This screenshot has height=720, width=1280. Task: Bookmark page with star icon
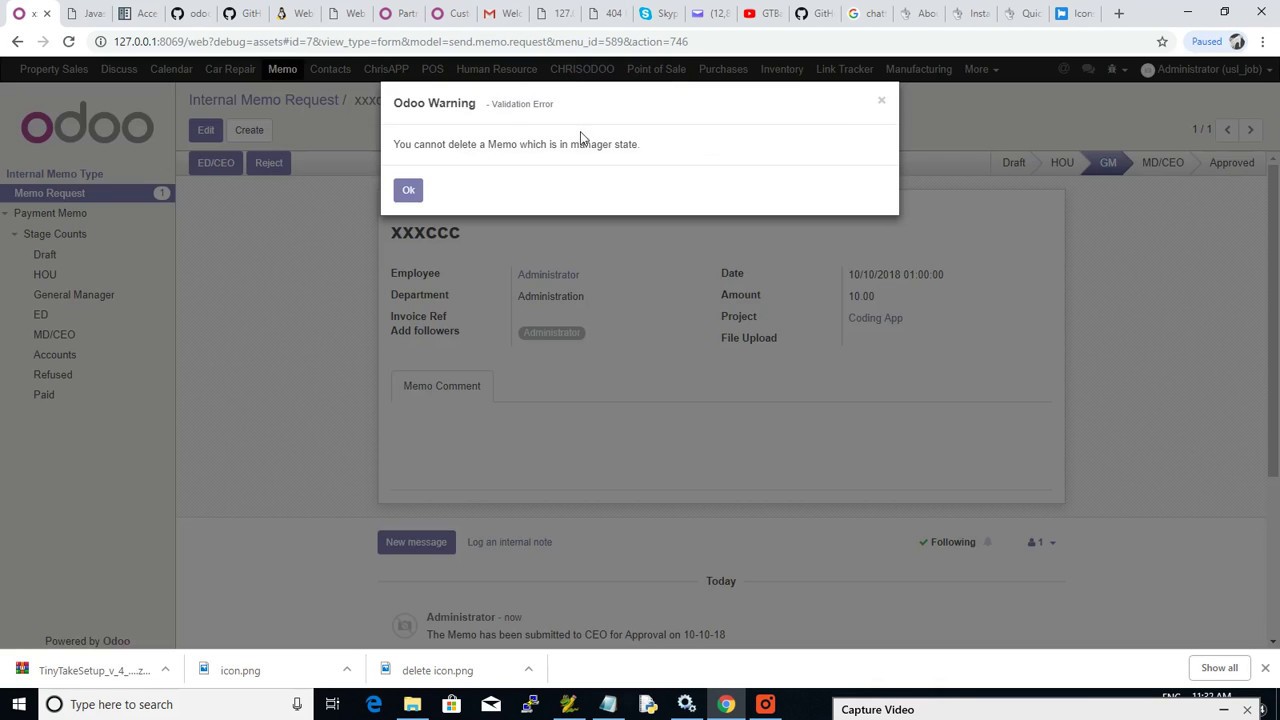(x=1162, y=42)
